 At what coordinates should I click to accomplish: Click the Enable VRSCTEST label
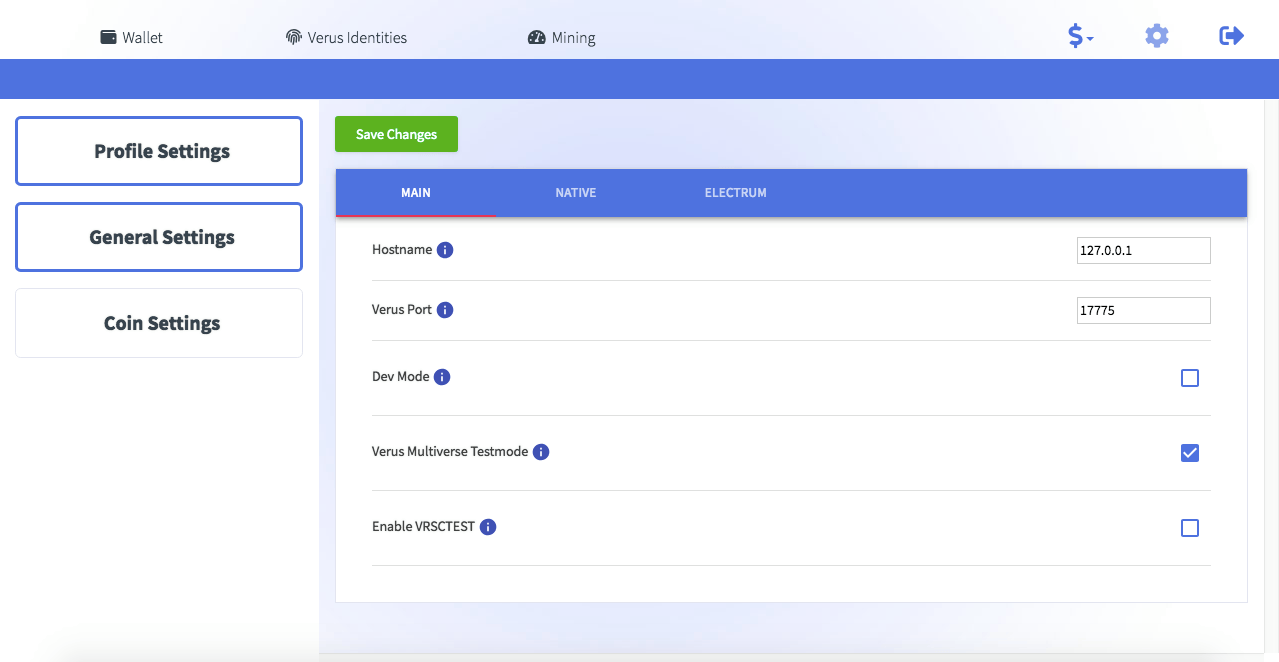pyautogui.click(x=423, y=527)
